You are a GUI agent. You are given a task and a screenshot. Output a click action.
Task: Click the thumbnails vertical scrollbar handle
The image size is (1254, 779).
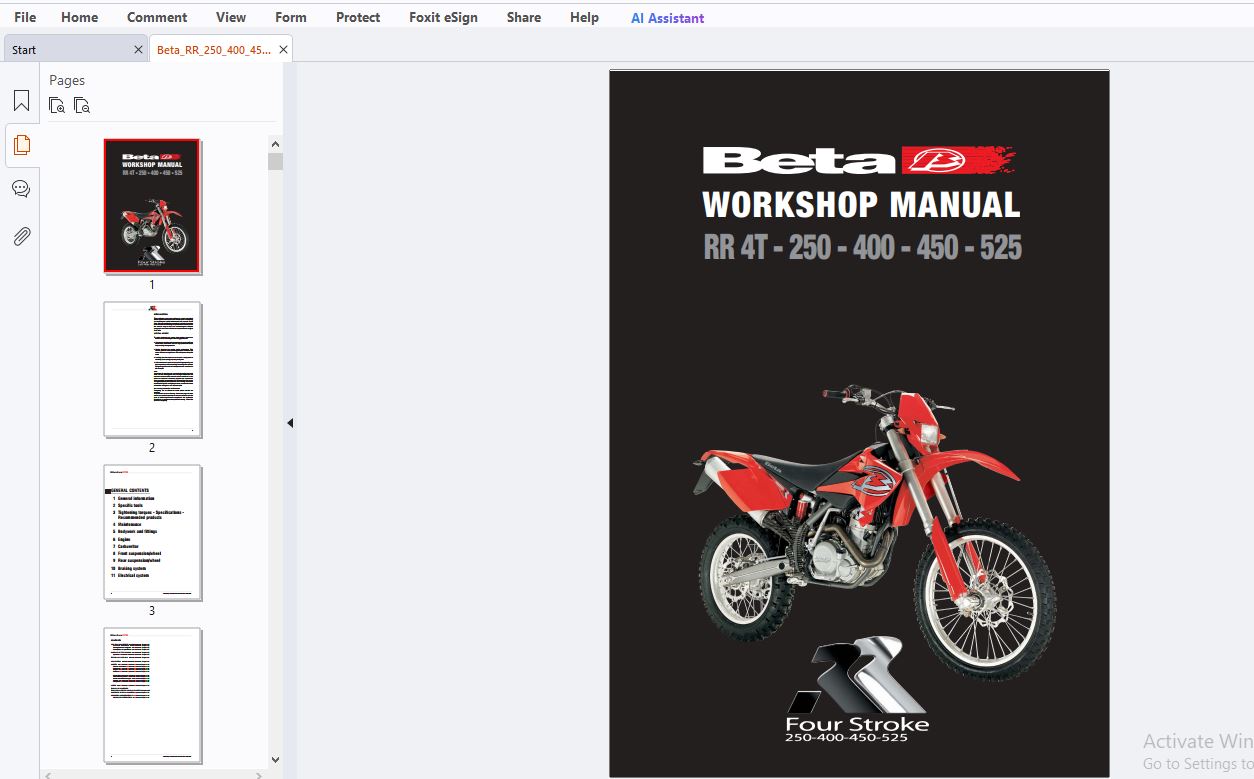pos(275,162)
